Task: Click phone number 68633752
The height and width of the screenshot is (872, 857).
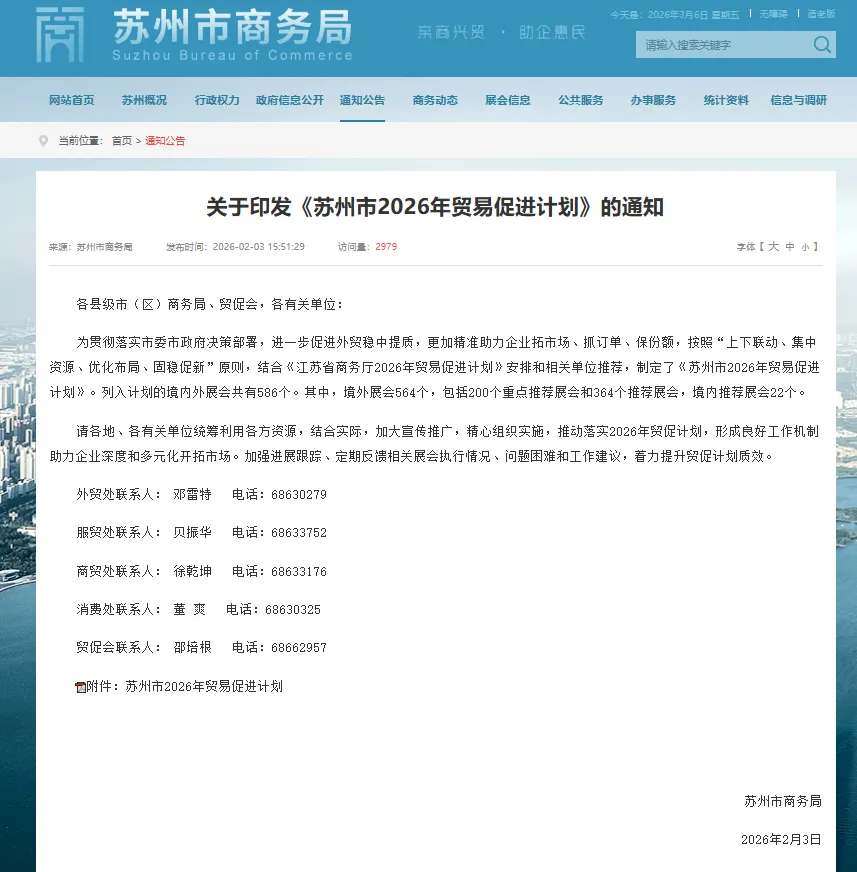Action: coord(299,533)
